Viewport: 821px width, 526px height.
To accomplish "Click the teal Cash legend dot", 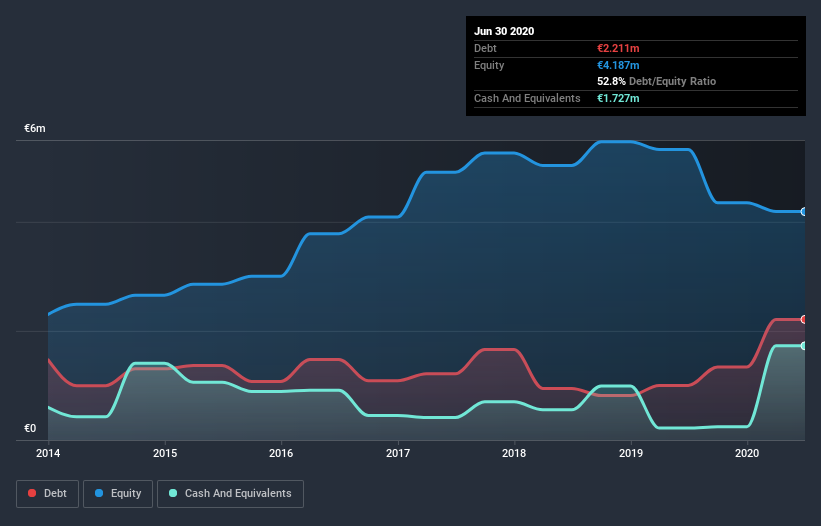I will tap(173, 493).
